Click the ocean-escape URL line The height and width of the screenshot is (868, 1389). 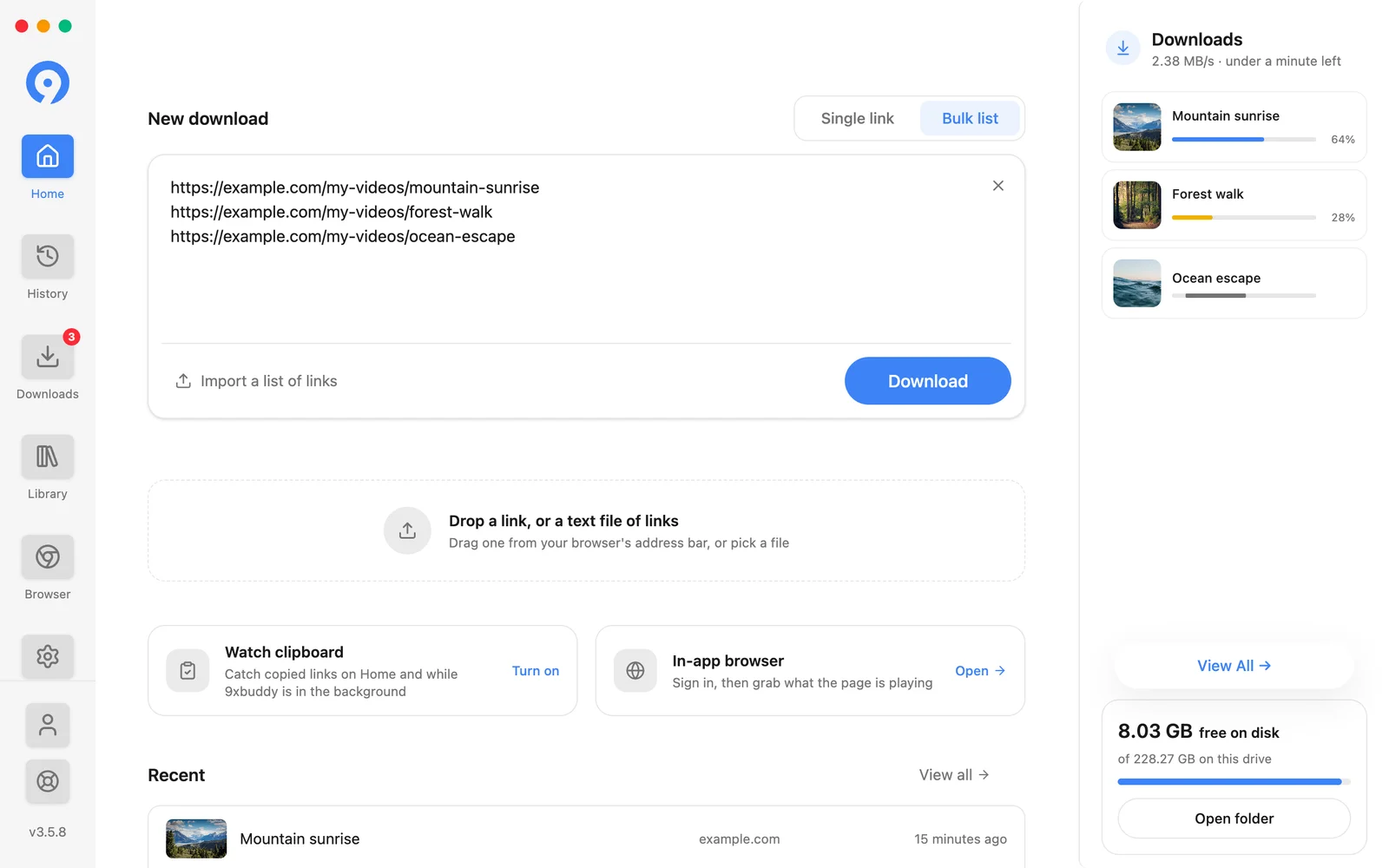(343, 236)
